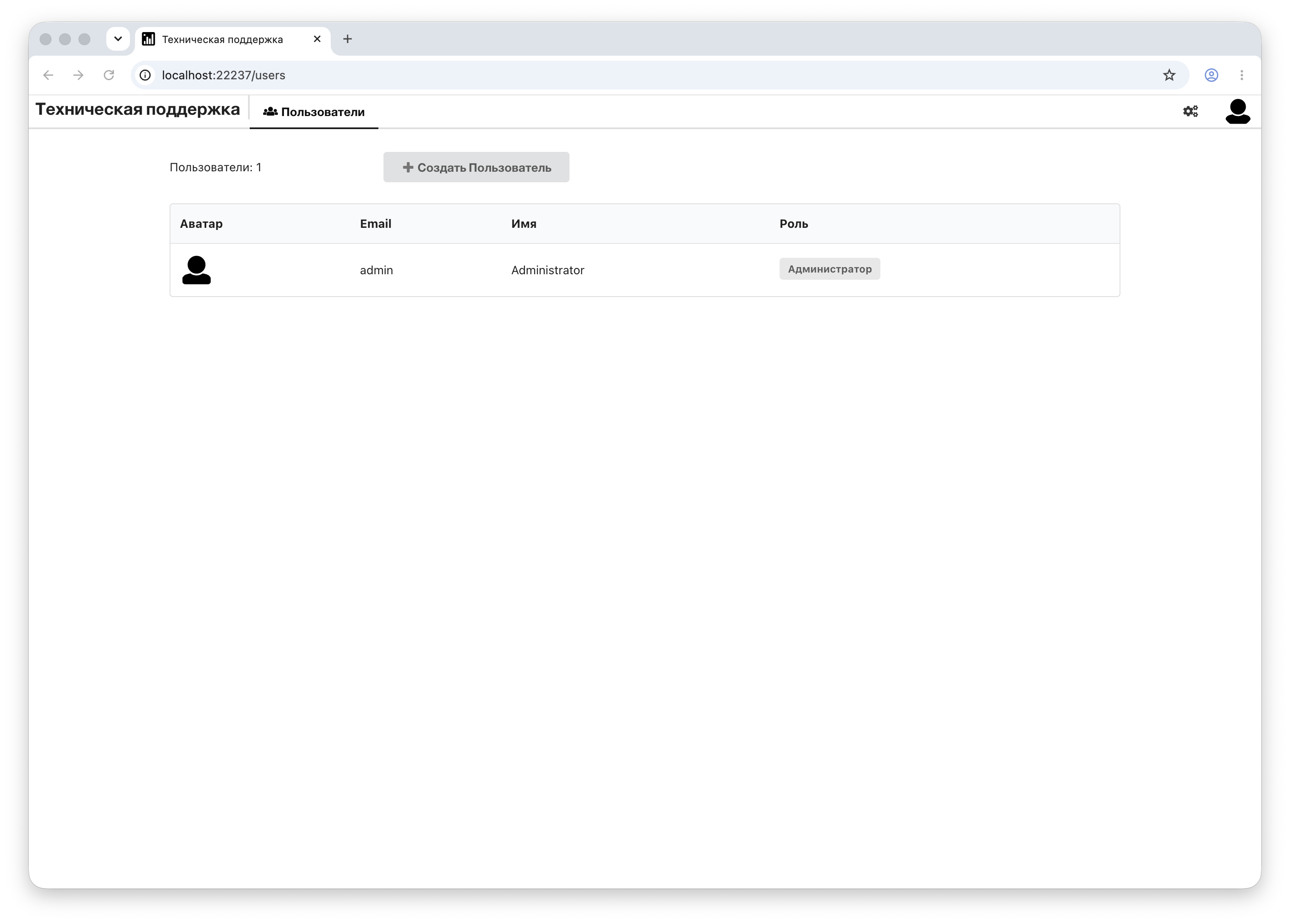Click the Пользователи: 1 counter text
1290x924 pixels.
click(x=216, y=167)
